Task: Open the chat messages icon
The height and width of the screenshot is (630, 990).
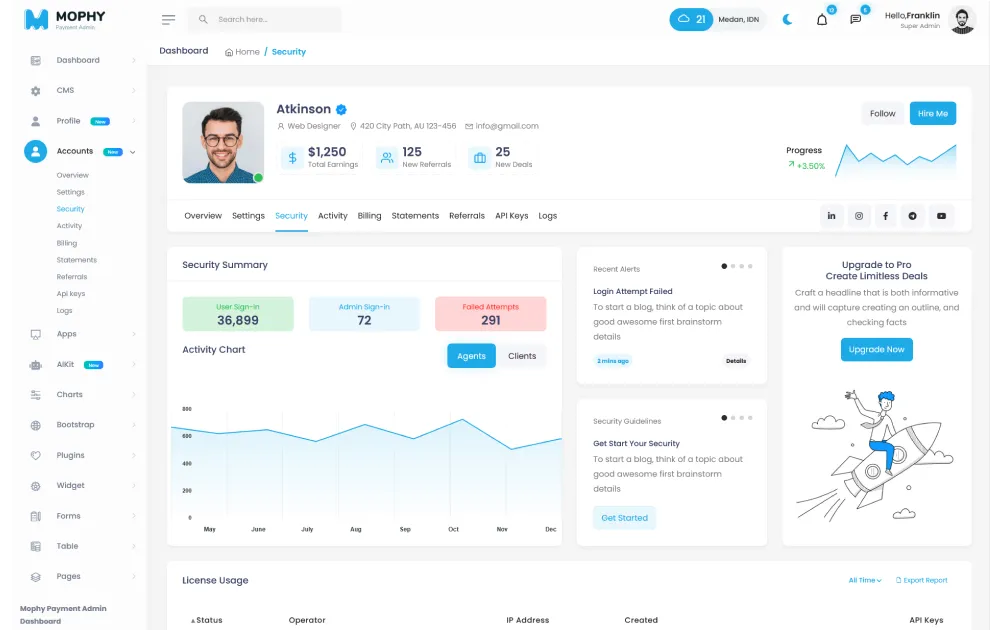Action: point(856,20)
